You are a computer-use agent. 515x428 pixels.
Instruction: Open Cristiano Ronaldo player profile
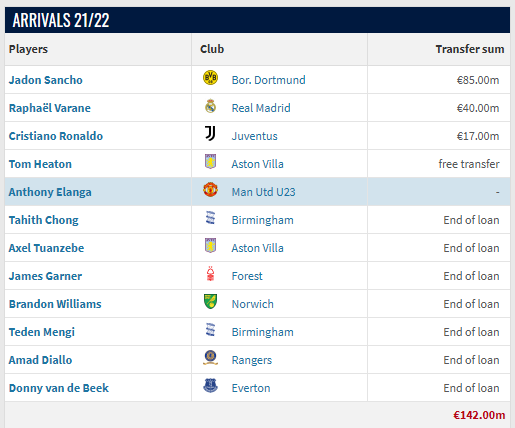(56, 136)
